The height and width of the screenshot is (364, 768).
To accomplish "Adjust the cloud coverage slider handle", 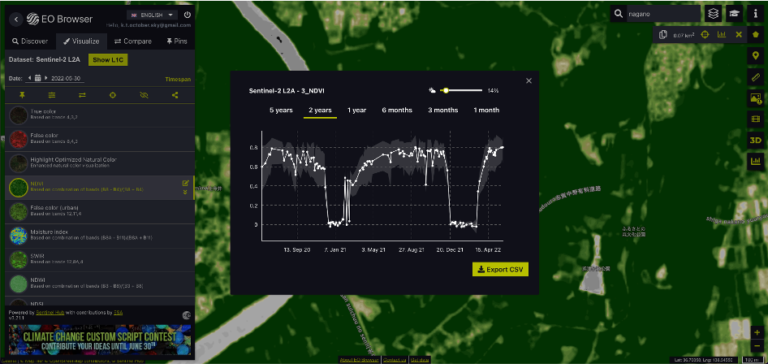I will (x=446, y=91).
